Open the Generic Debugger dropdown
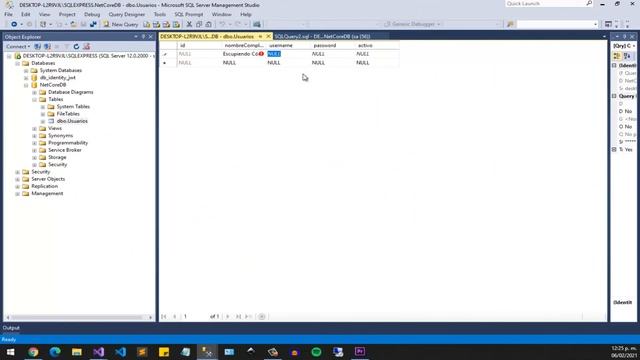Image resolution: width=640 pixels, height=360 pixels. click(413, 24)
